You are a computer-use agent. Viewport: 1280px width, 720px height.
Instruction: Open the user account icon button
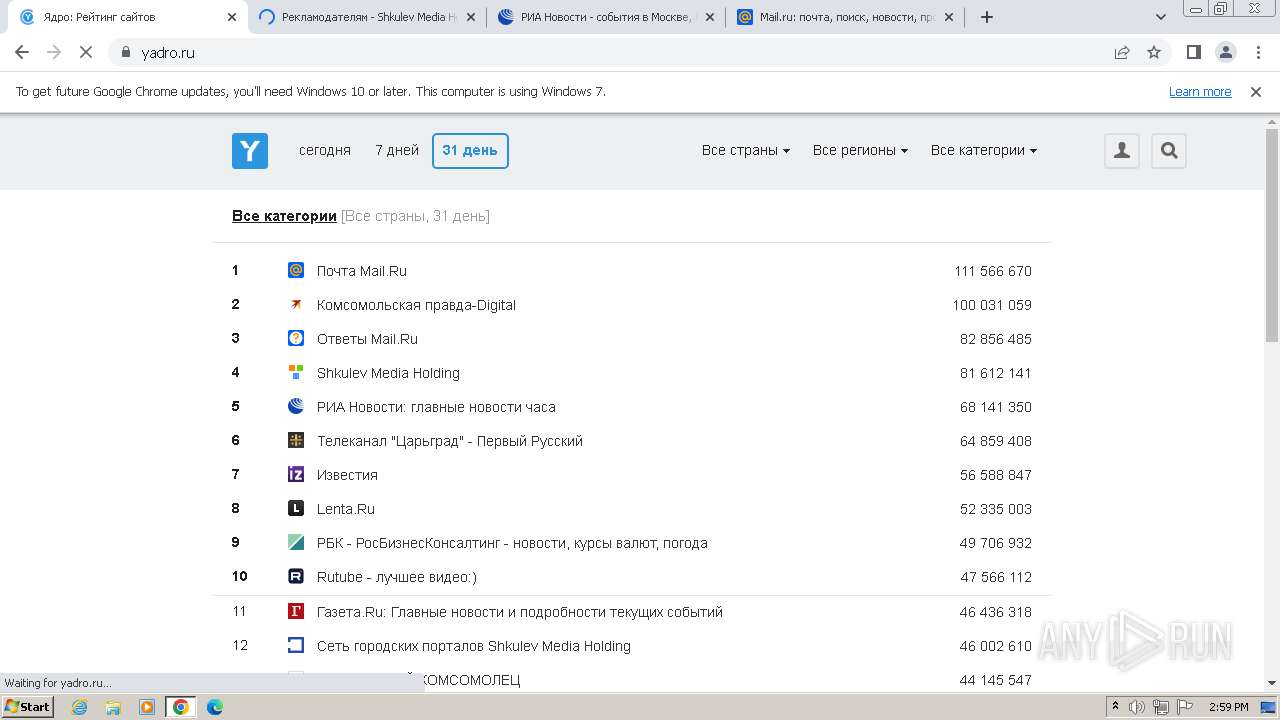[x=1122, y=151]
